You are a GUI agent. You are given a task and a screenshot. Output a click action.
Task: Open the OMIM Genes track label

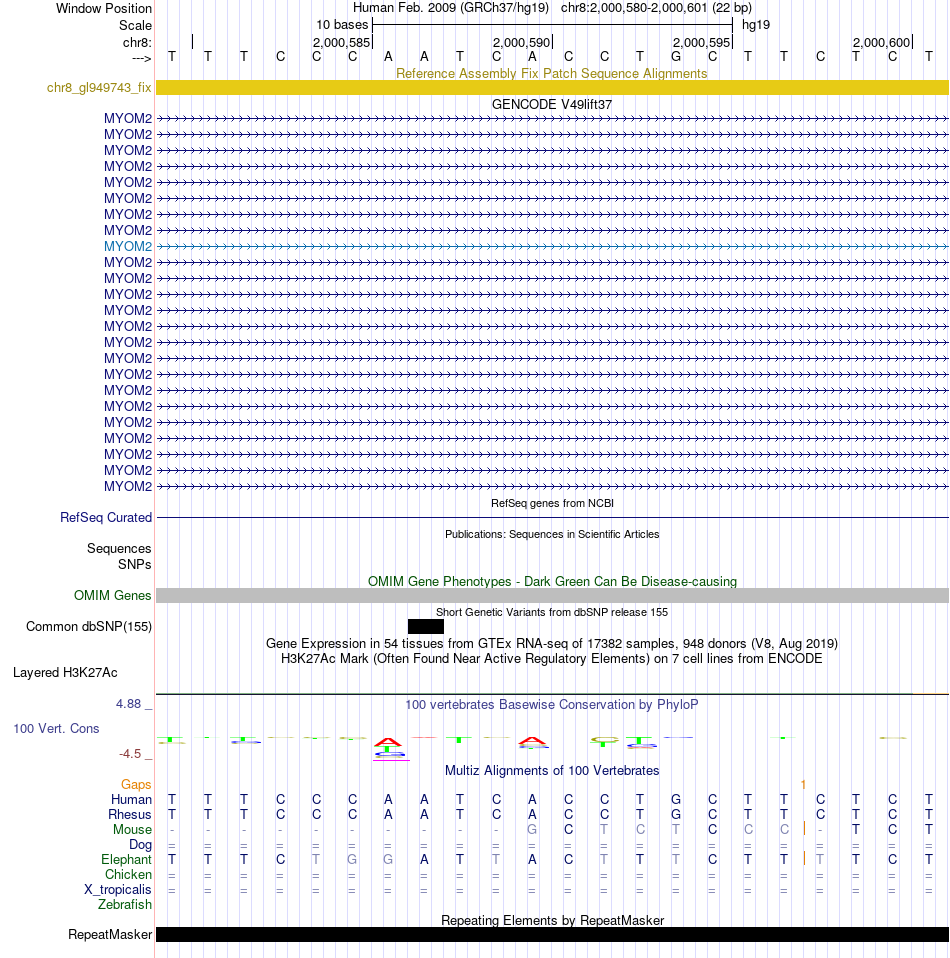pos(112,596)
